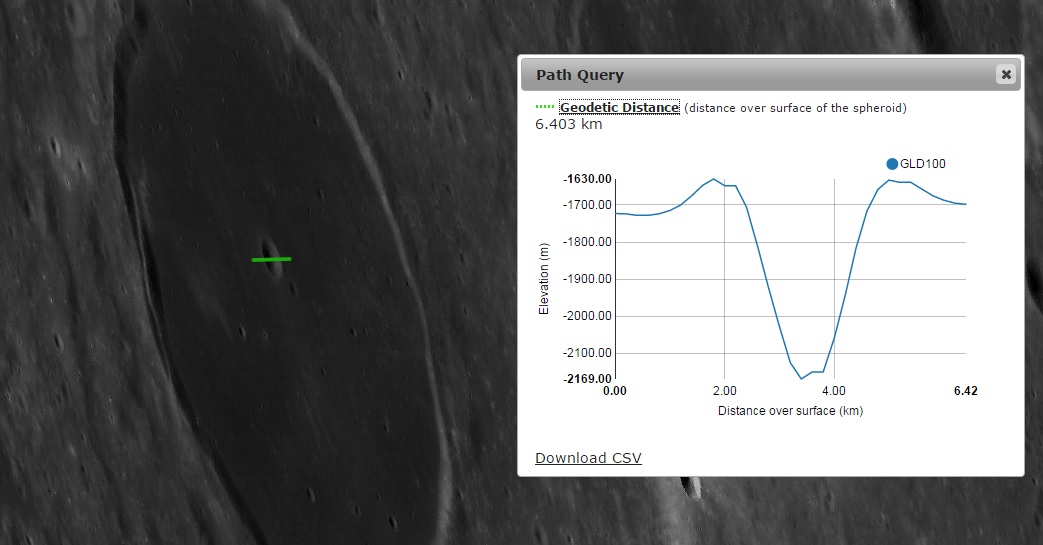Toggle the GLD100 legend marker
Viewport: 1043px width, 545px height.
(892, 164)
